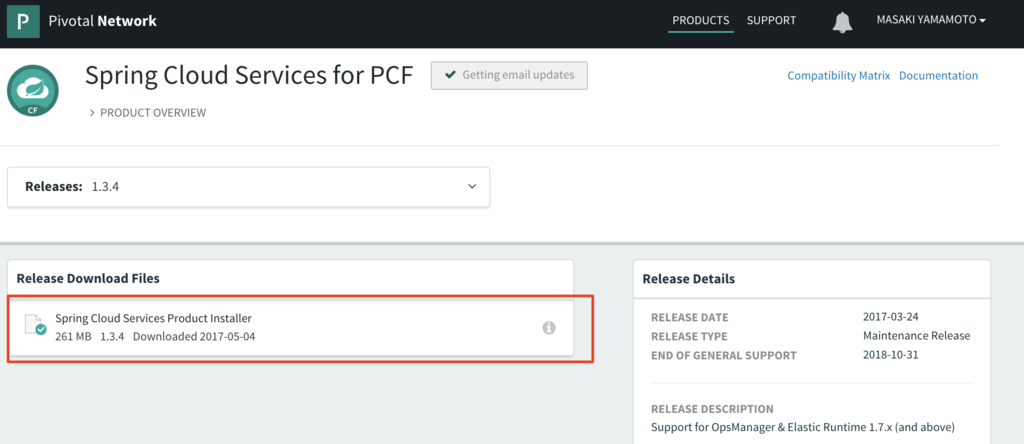Go to the PRODUCTS menu item
1024x444 pixels.
(x=700, y=20)
